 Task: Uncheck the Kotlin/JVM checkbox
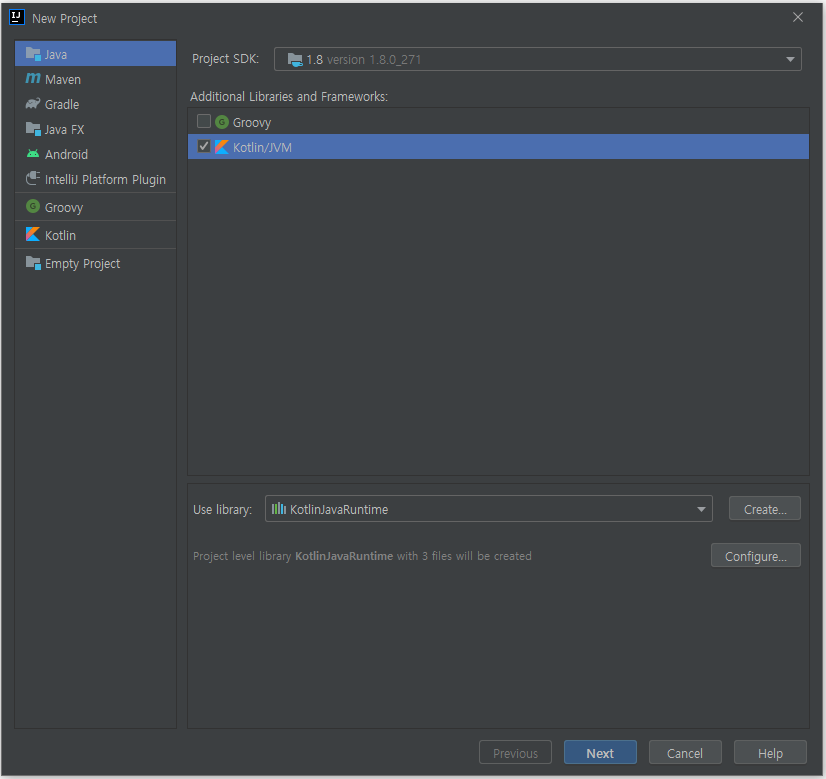point(204,146)
